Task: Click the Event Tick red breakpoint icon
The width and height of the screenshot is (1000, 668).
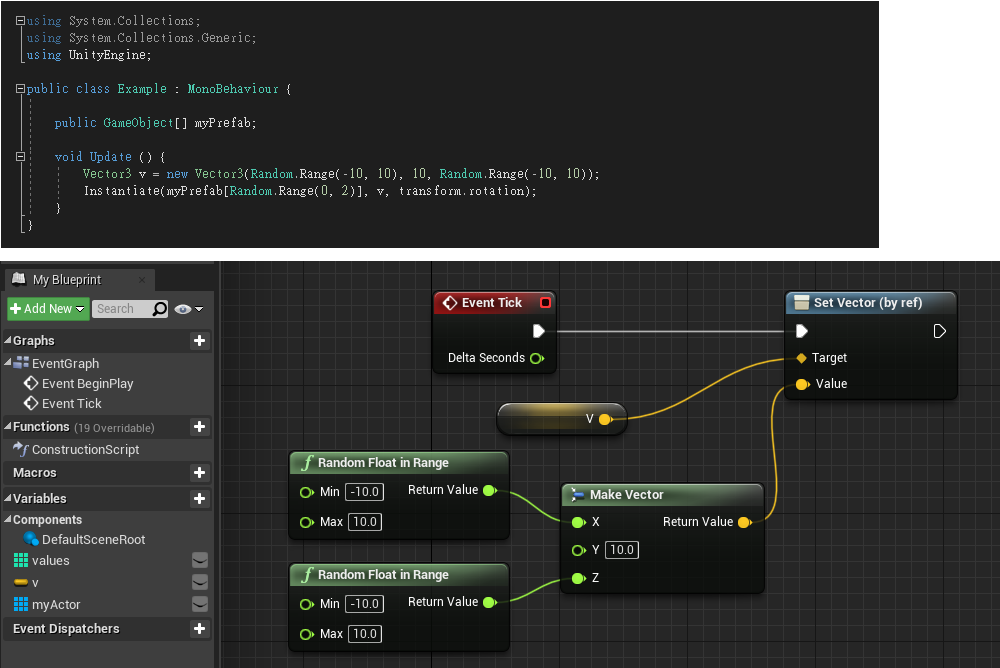Action: pyautogui.click(x=545, y=303)
